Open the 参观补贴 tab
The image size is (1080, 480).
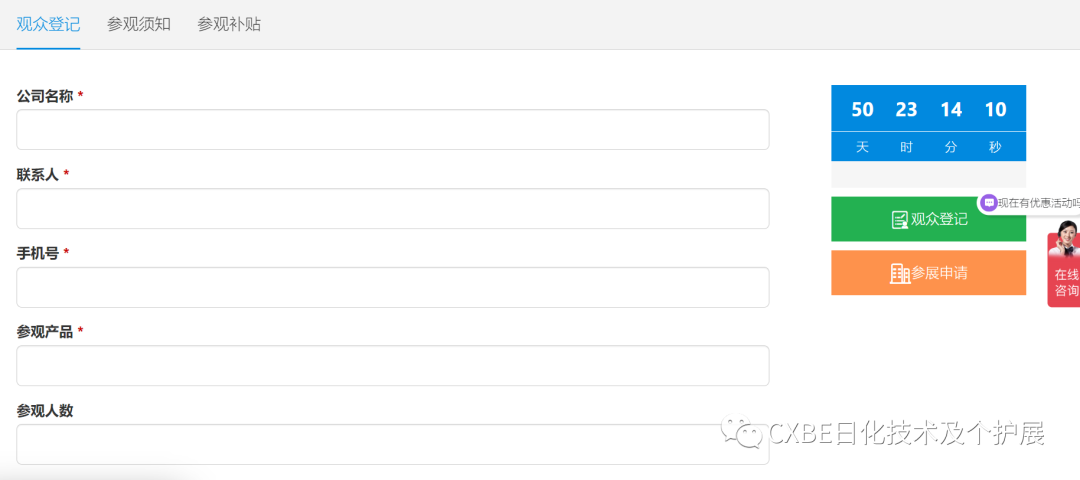click(229, 24)
